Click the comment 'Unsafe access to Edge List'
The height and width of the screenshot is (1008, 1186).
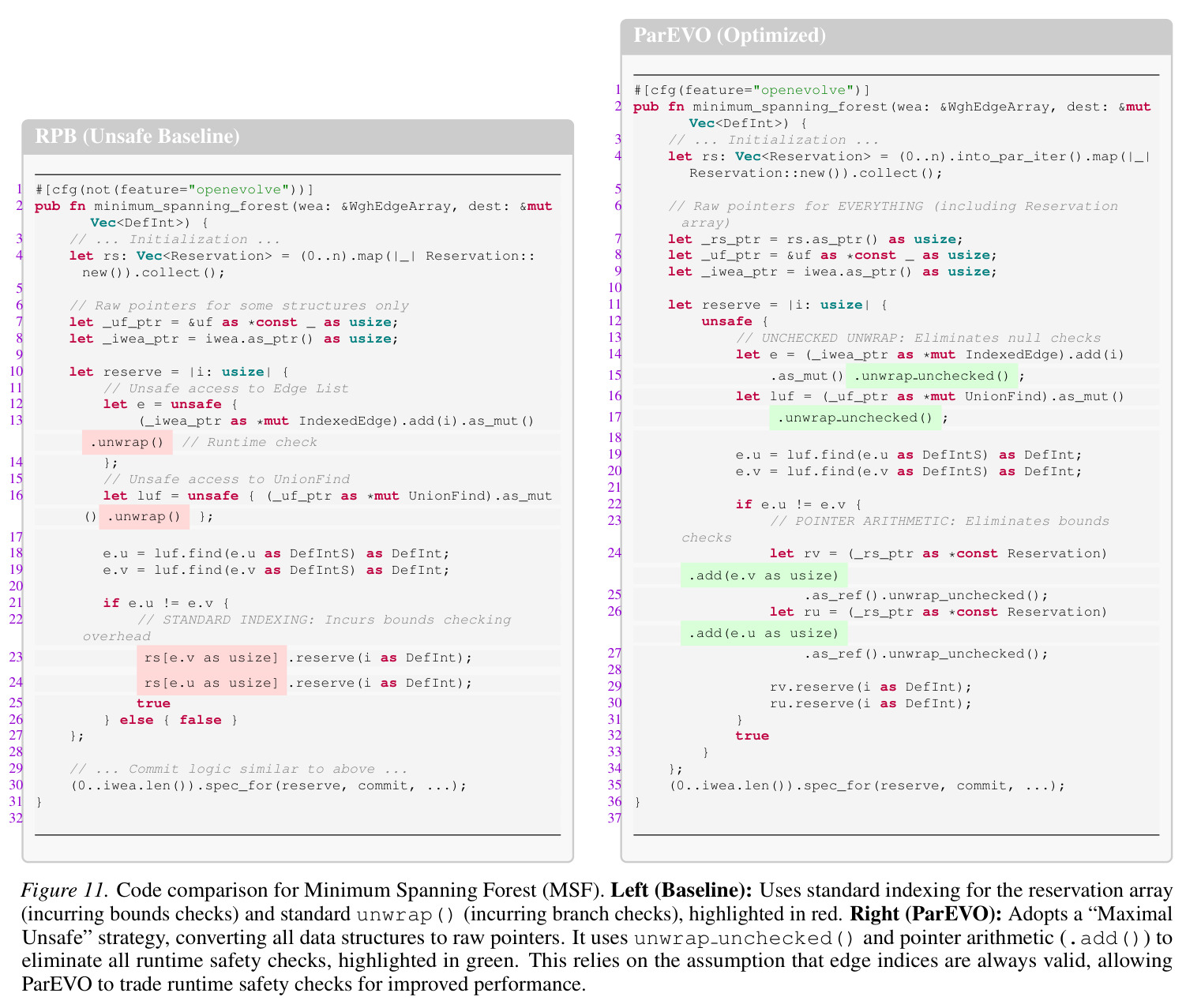(226, 388)
